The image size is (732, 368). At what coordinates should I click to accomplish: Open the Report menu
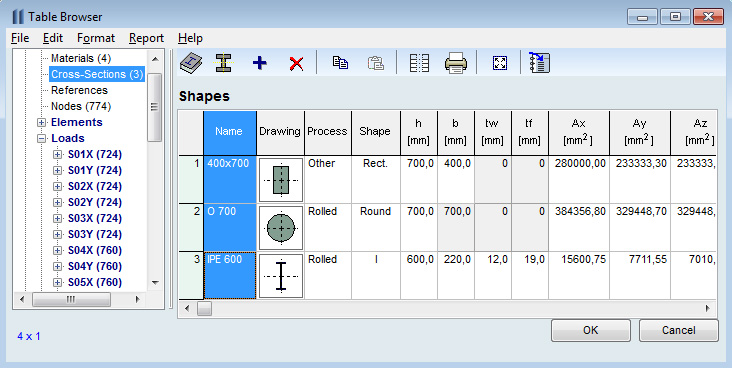tap(146, 38)
